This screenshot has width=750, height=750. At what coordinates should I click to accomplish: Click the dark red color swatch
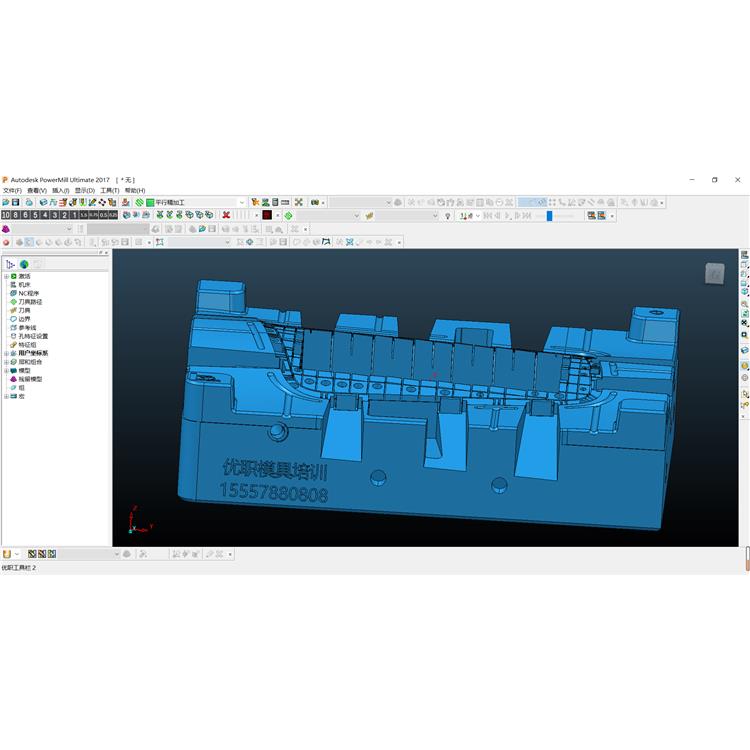tap(267, 215)
